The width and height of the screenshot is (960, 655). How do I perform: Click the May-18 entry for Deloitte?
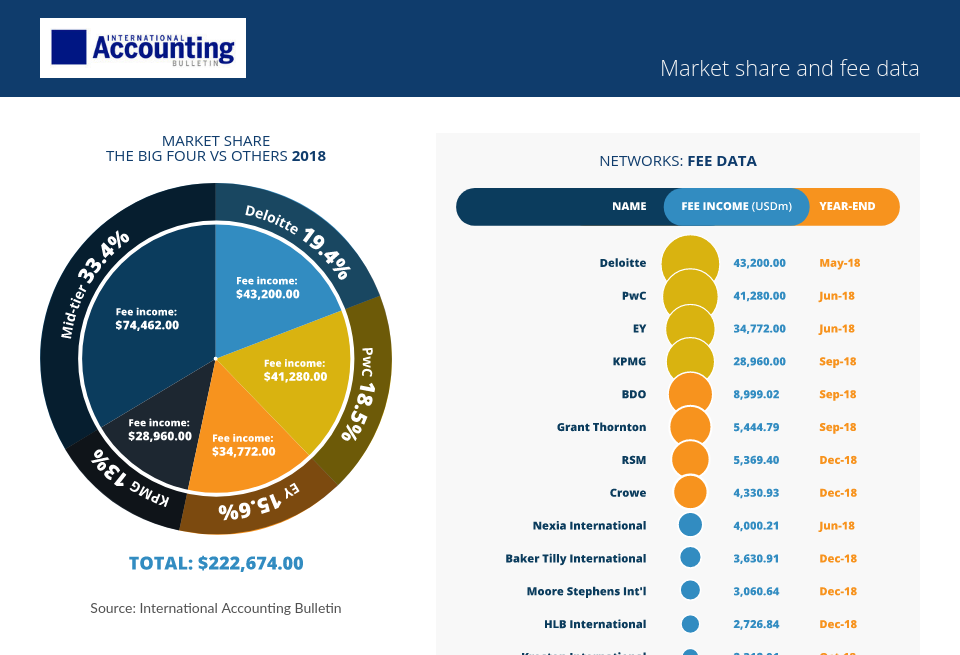[x=837, y=262]
